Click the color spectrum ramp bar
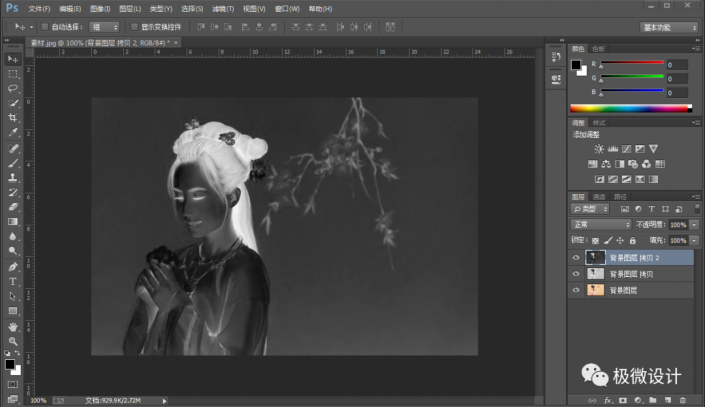Viewport: 705px width, 407px height. pos(629,108)
